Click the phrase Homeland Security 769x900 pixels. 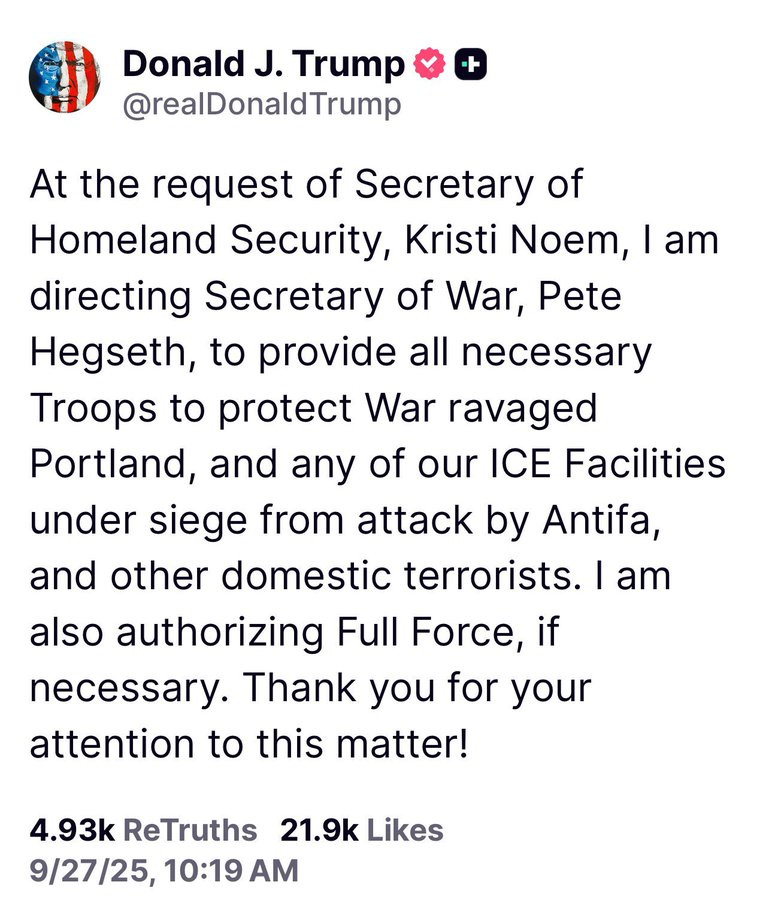point(198,241)
